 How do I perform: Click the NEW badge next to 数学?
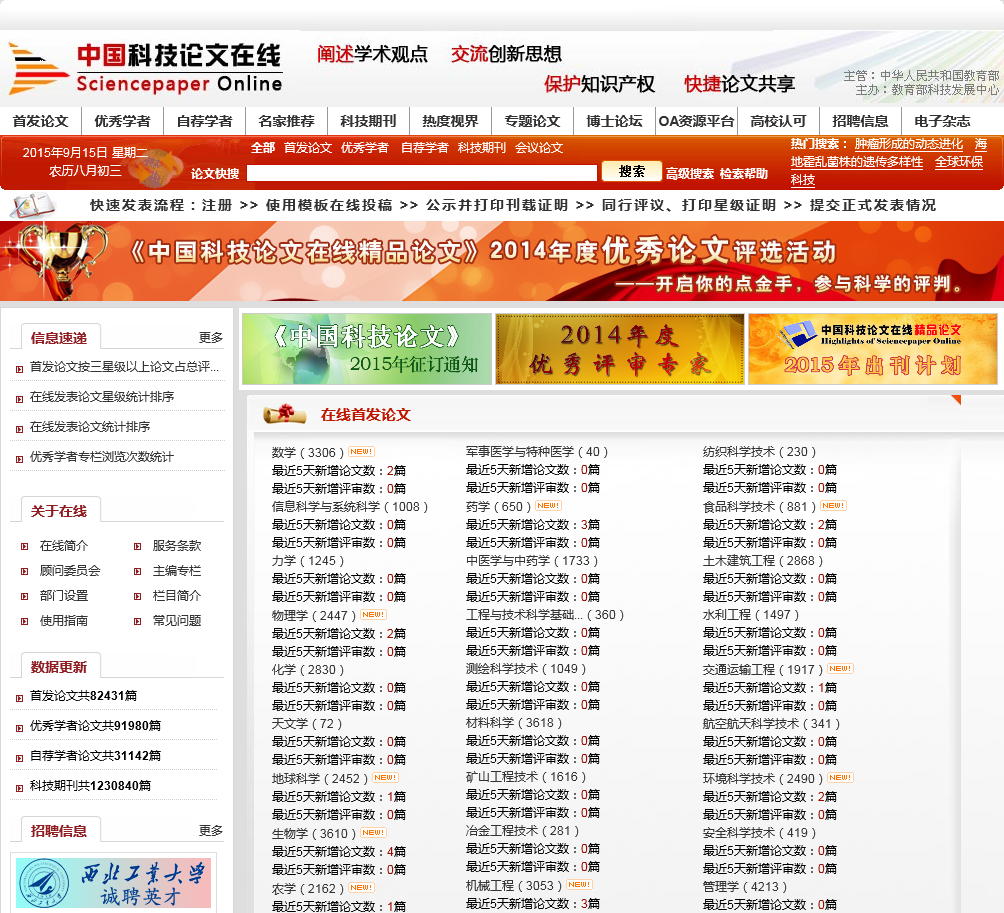tap(362, 451)
